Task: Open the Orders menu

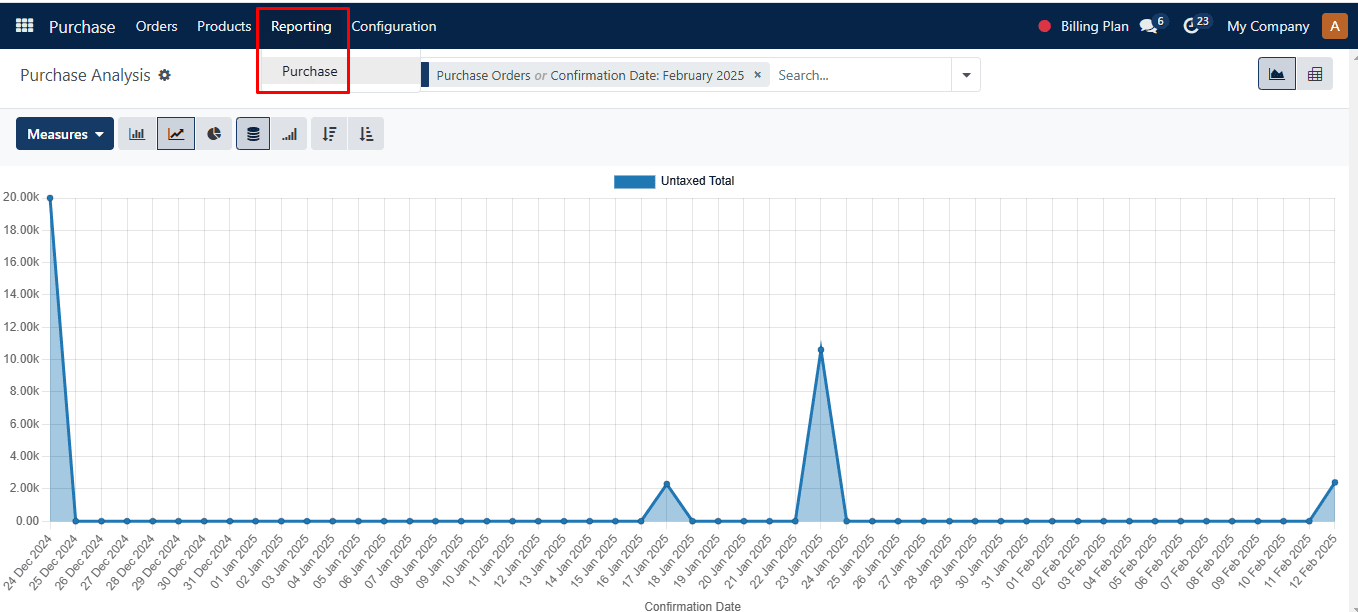Action: [157, 26]
